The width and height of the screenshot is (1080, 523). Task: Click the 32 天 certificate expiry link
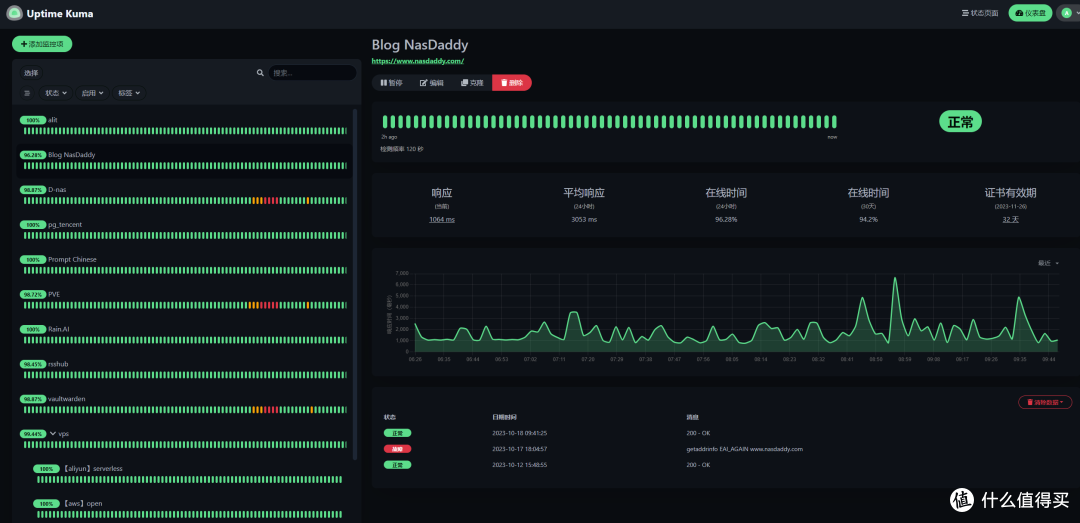(x=1010, y=219)
